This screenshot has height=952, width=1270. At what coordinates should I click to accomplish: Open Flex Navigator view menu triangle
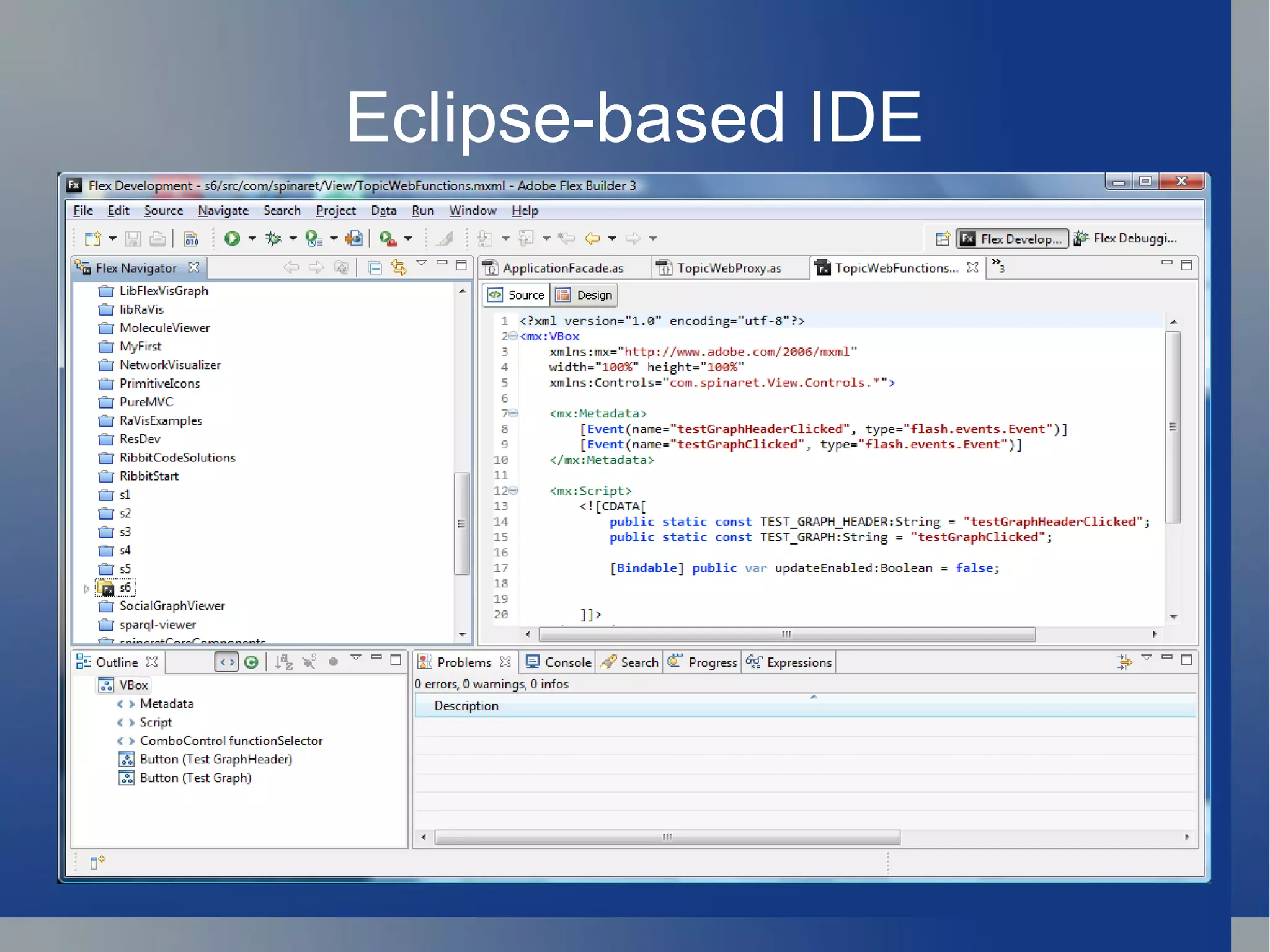click(422, 264)
